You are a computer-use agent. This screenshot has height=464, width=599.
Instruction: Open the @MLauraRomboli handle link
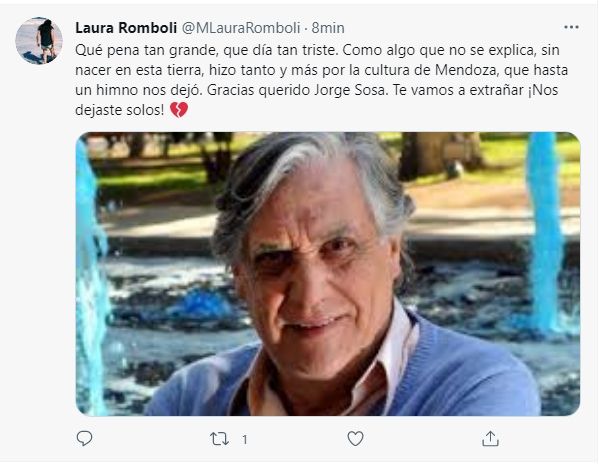tap(241, 28)
